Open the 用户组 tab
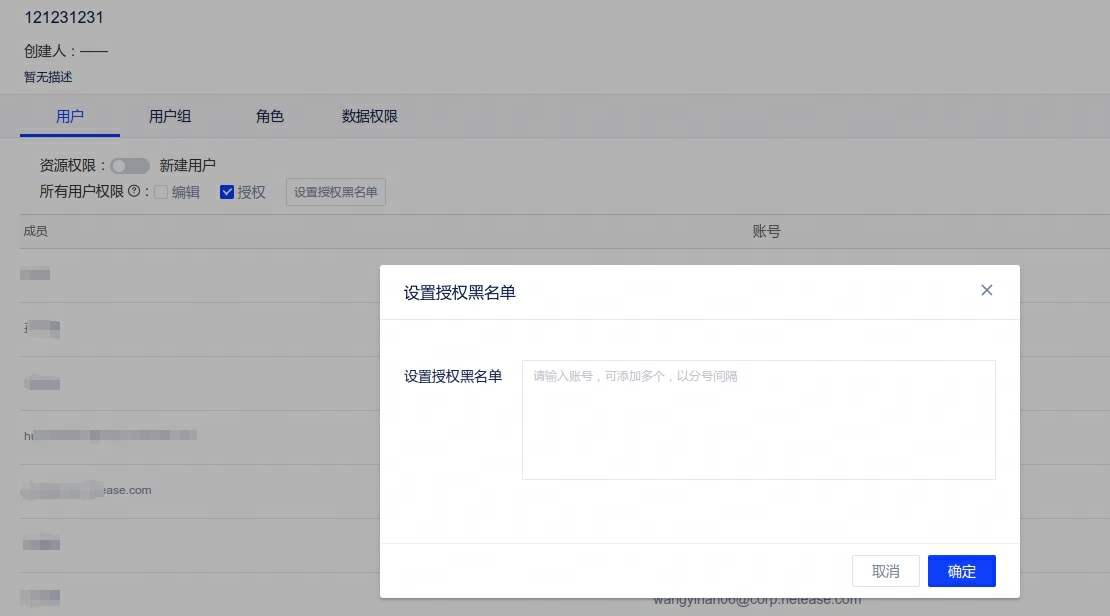The height and width of the screenshot is (616, 1110). click(x=170, y=116)
